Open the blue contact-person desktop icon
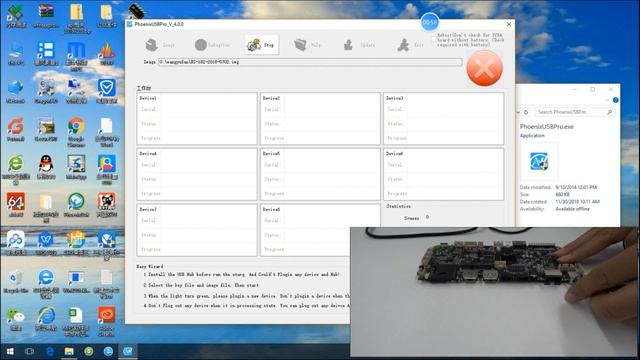The image size is (640, 360). point(107,170)
